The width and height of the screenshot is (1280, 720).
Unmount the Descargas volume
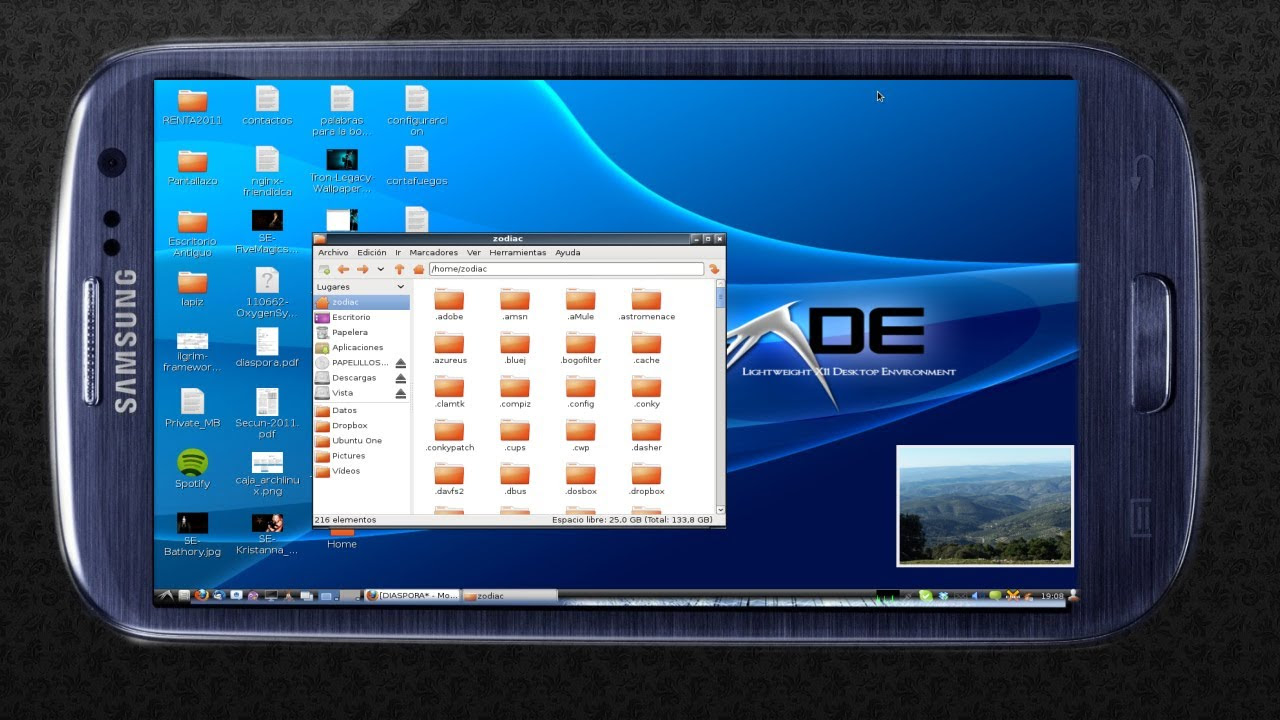pyautogui.click(x=400, y=377)
